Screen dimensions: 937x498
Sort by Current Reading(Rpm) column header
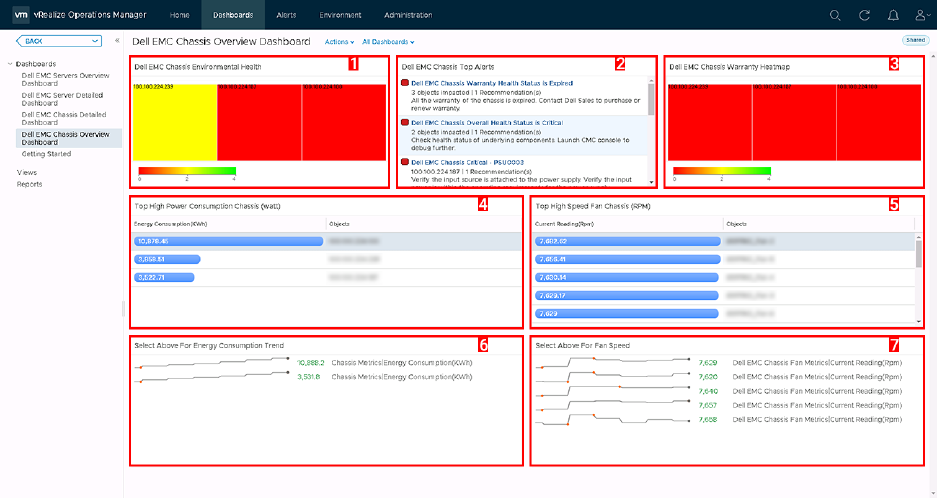coord(565,224)
